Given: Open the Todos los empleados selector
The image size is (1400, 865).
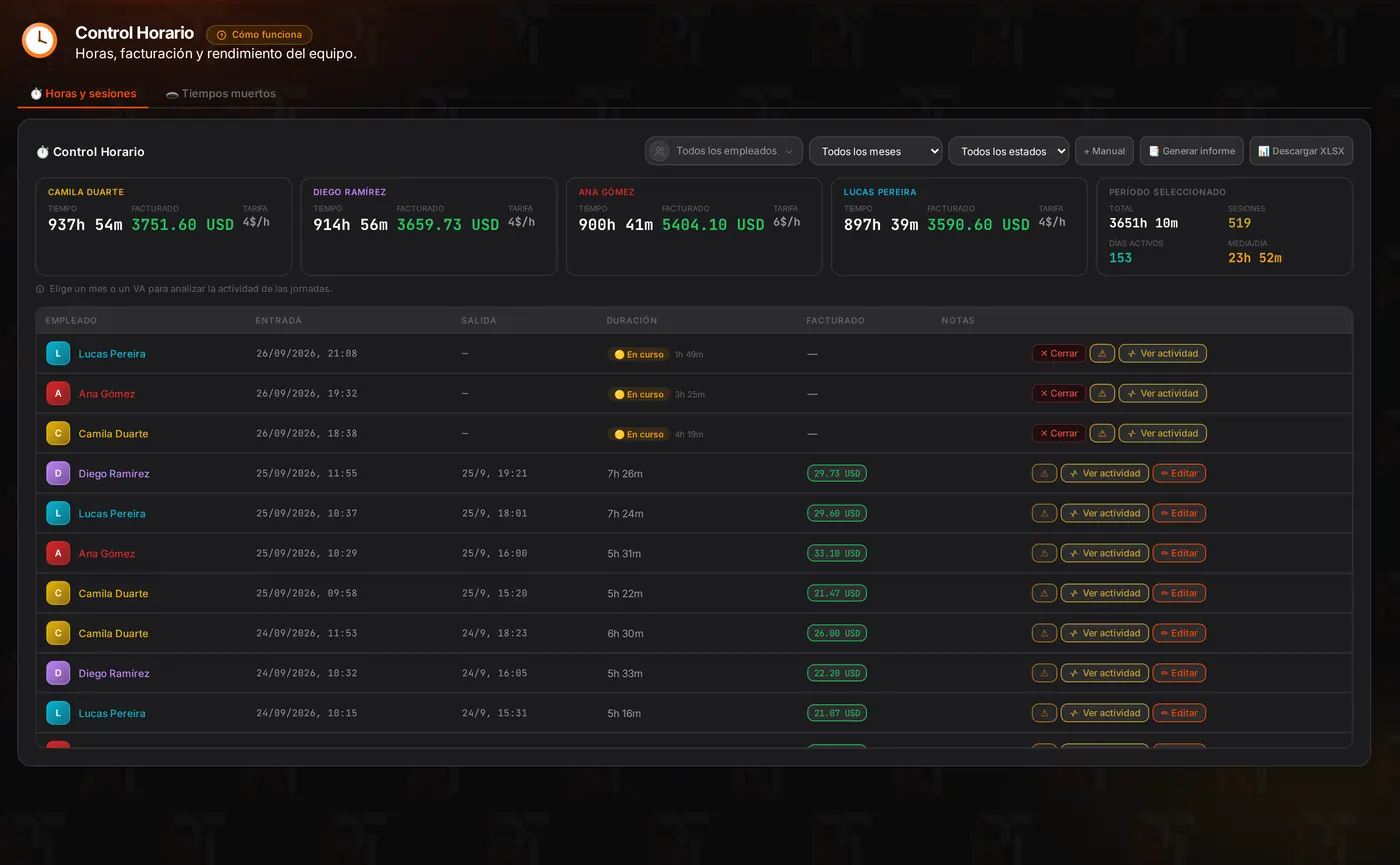Looking at the screenshot, I should tap(723, 151).
